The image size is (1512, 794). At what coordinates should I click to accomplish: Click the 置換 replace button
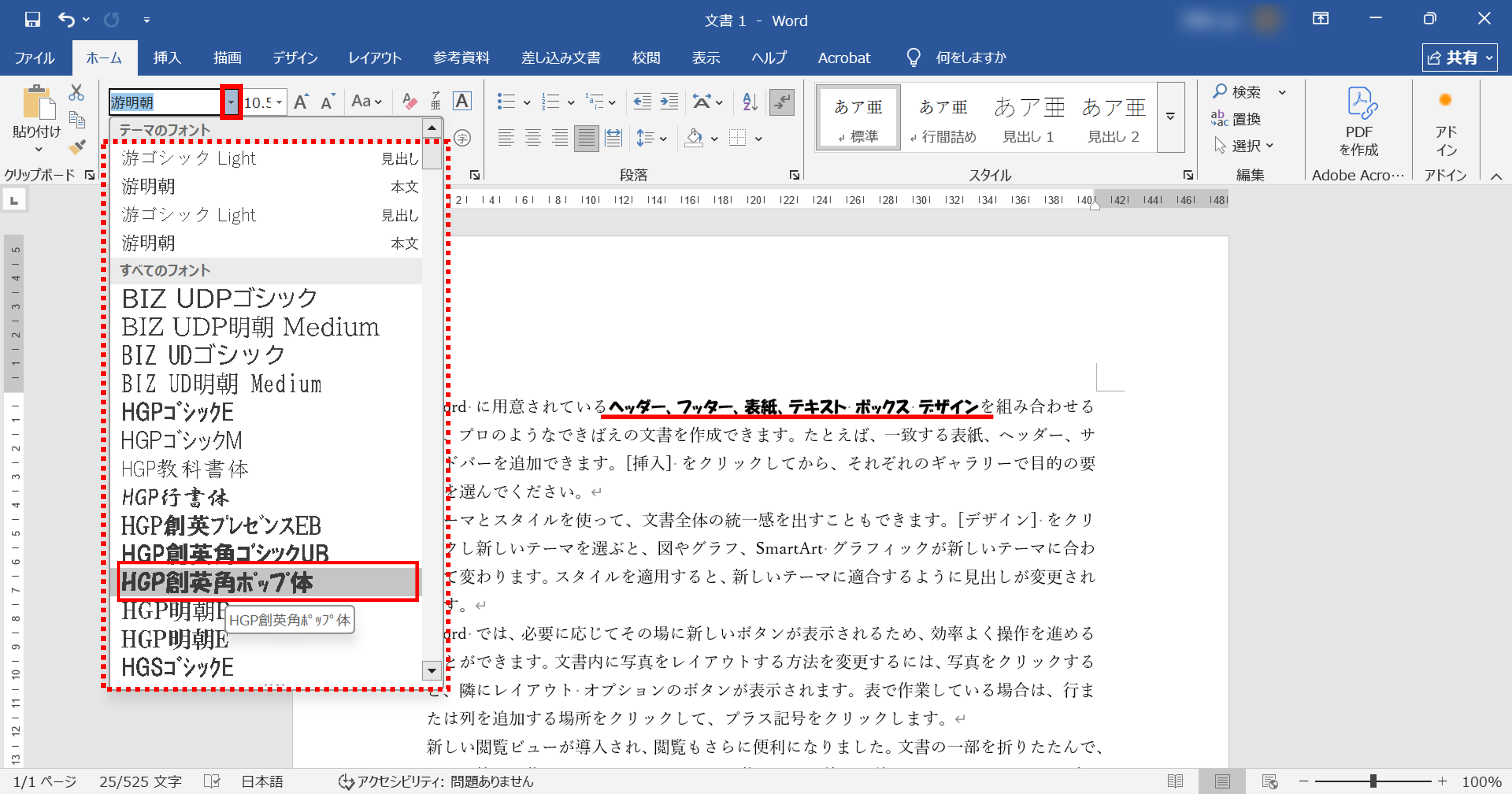[x=1236, y=119]
